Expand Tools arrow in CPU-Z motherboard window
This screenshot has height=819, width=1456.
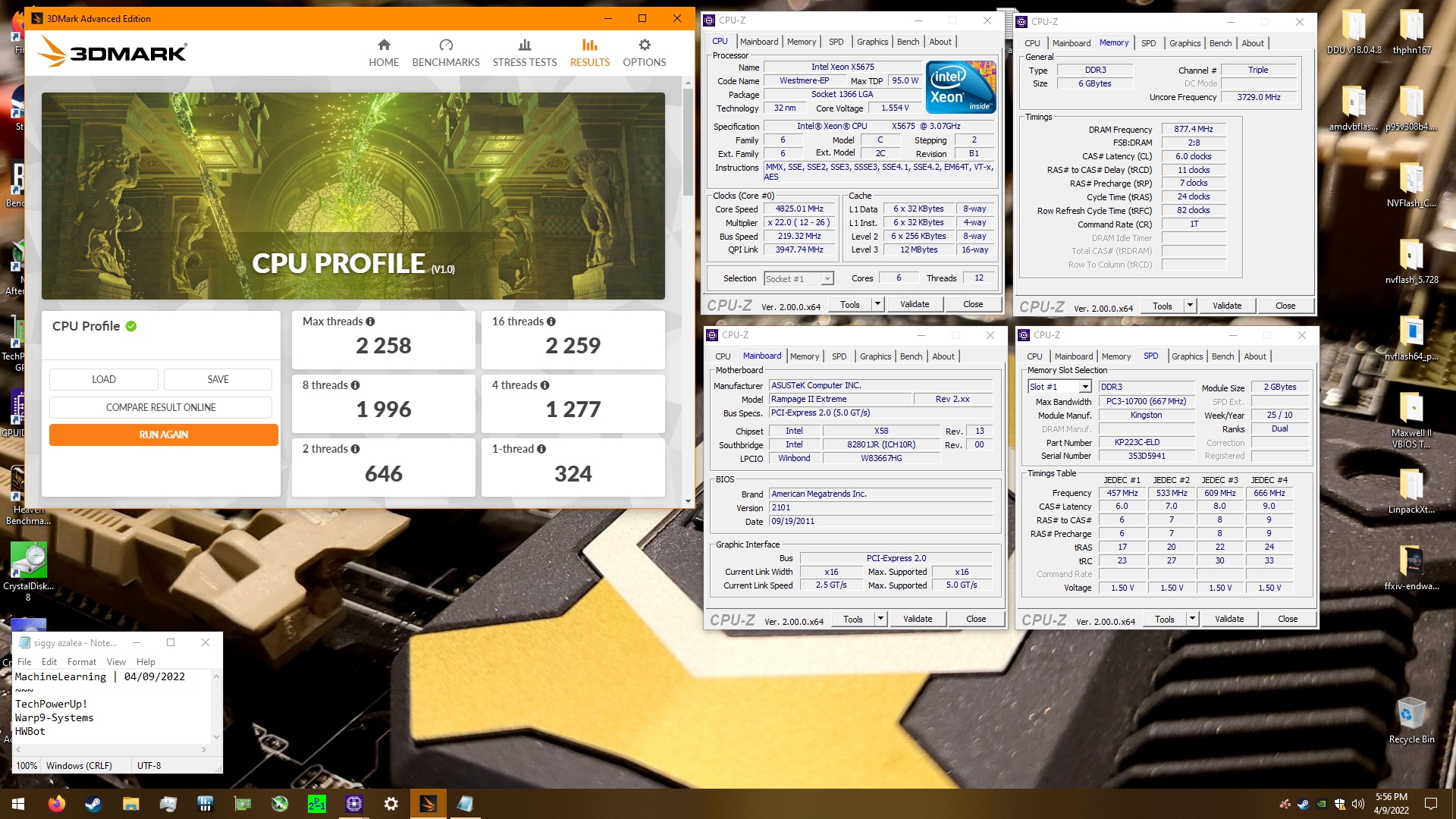tap(880, 619)
